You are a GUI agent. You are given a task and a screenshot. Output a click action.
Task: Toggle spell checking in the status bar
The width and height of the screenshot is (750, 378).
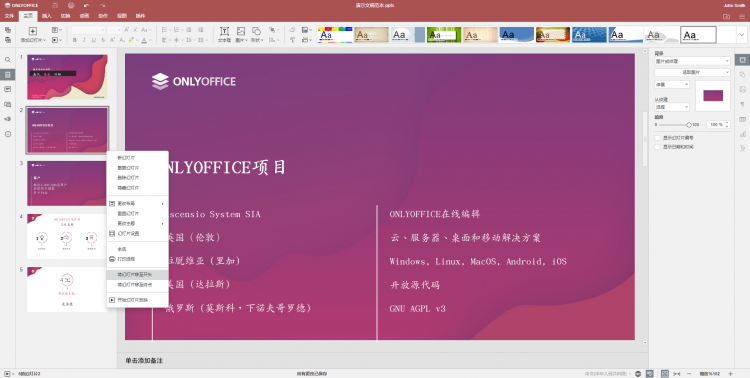point(650,374)
